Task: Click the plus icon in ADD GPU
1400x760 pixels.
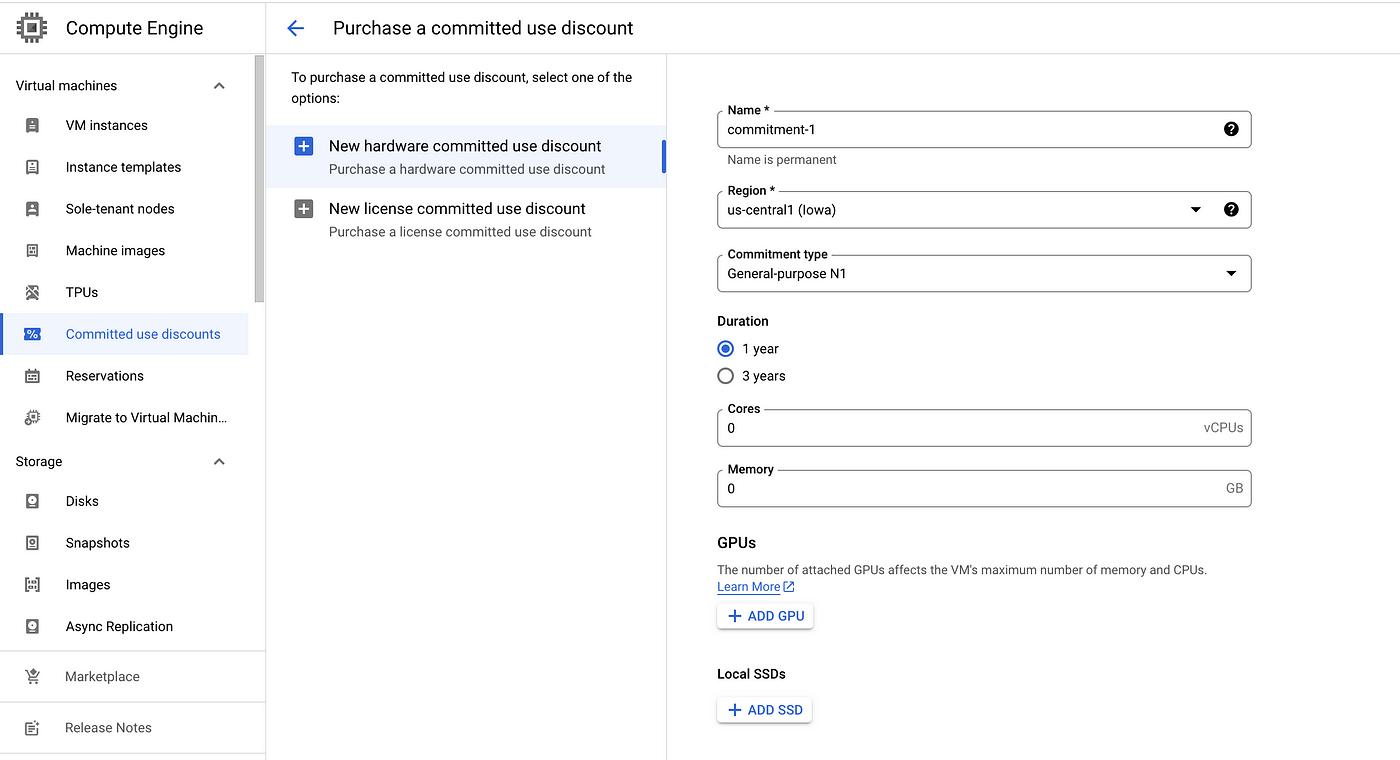Action: tap(735, 616)
